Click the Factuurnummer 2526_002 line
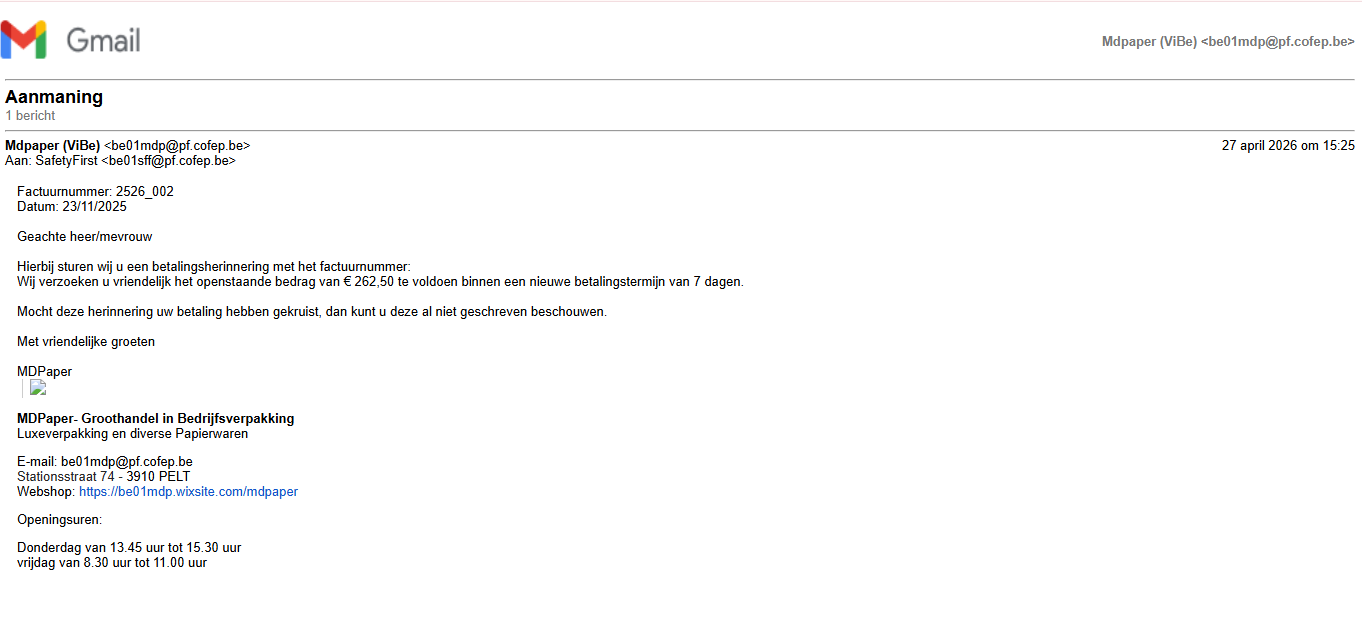The image size is (1362, 633). click(95, 192)
